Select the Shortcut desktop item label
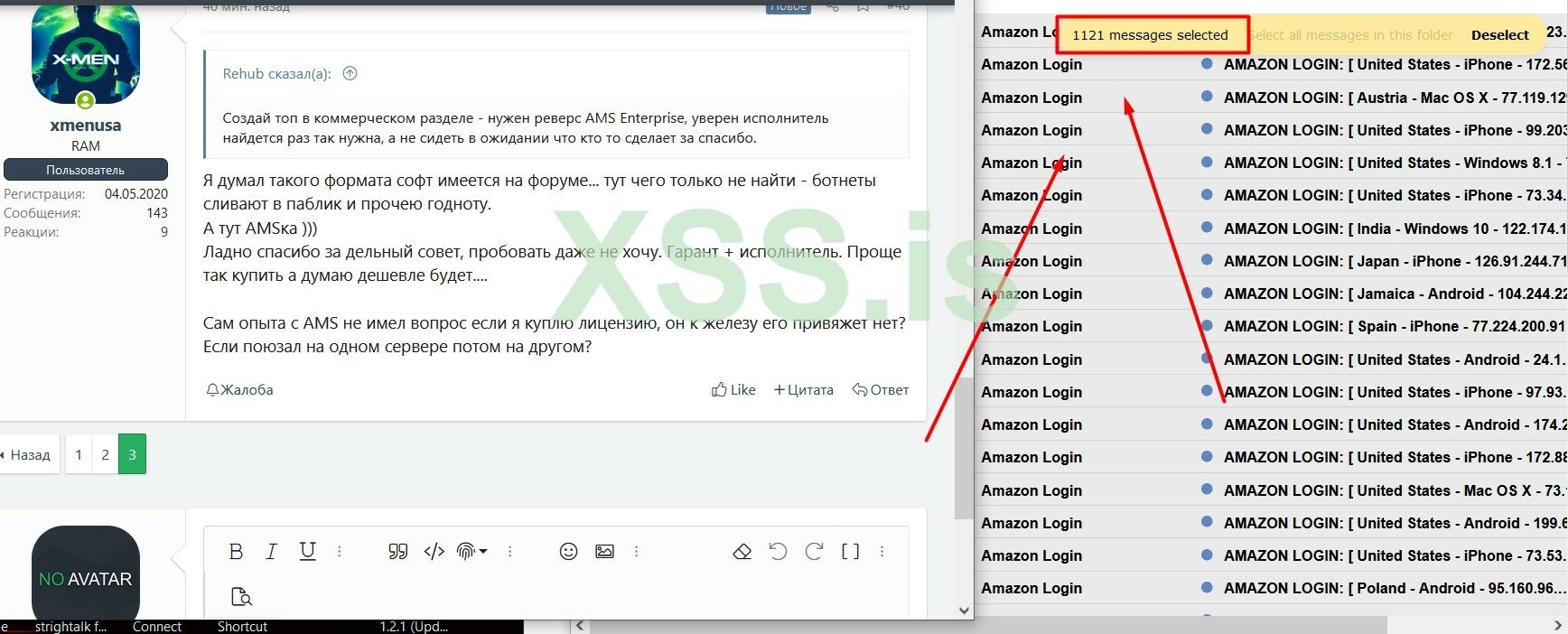The image size is (1568, 634). coord(242,627)
